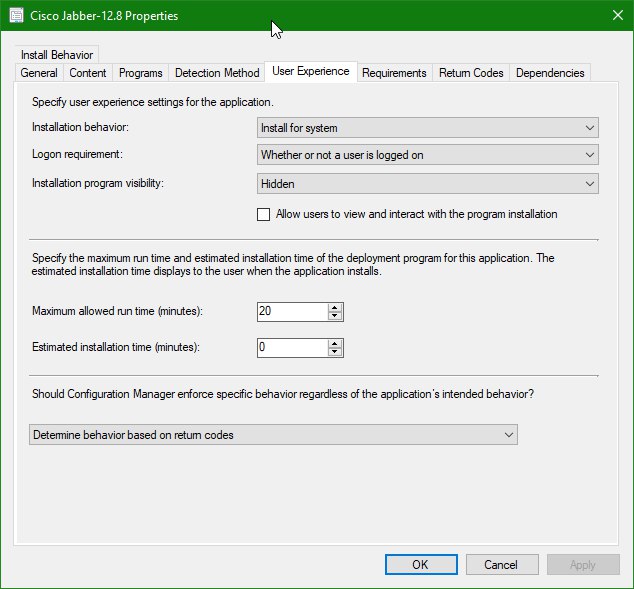The height and width of the screenshot is (589, 634).
Task: Expand the Installation behavior dropdown
Action: [x=427, y=128]
